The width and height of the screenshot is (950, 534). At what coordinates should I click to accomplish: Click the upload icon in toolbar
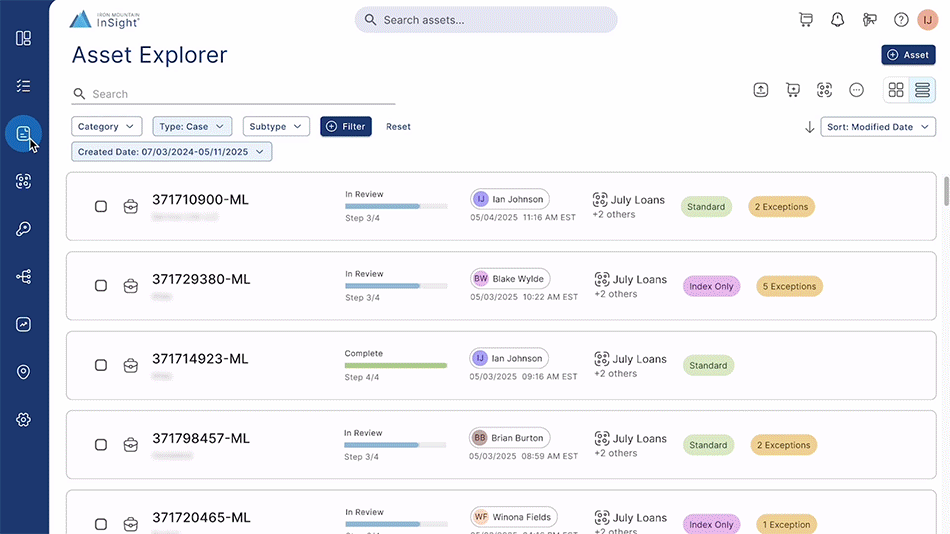[761, 90]
